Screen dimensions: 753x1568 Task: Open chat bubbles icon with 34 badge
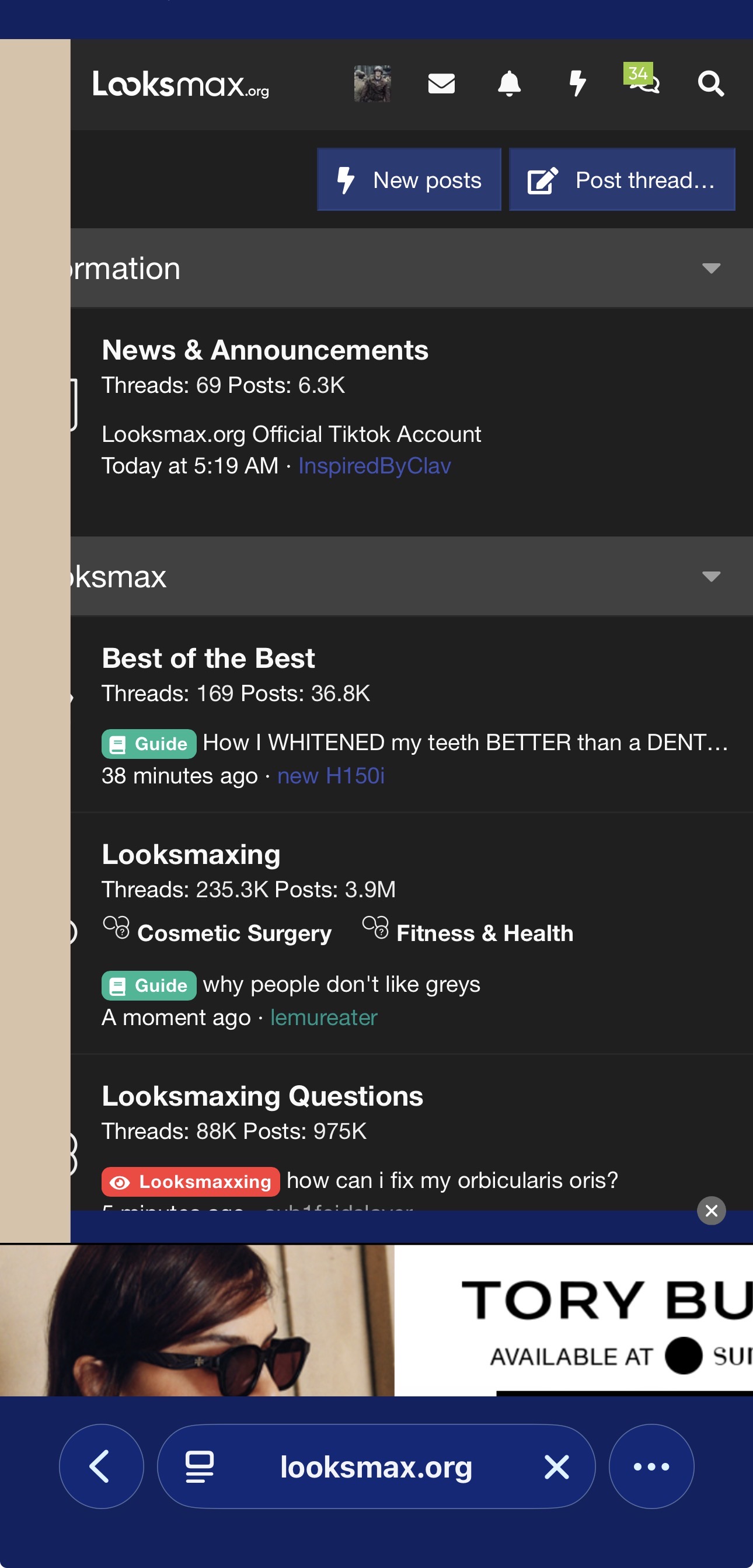click(643, 81)
